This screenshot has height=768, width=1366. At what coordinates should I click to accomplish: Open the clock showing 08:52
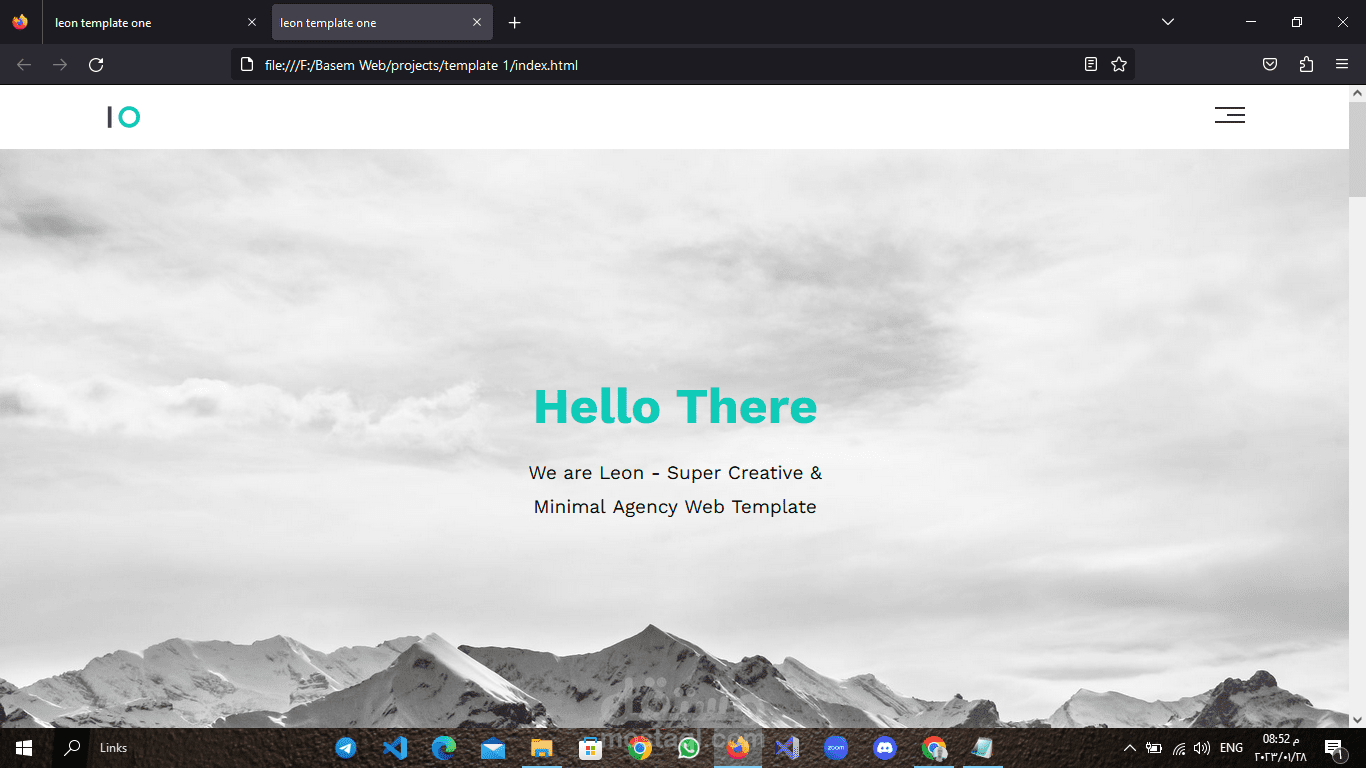(x=1279, y=748)
